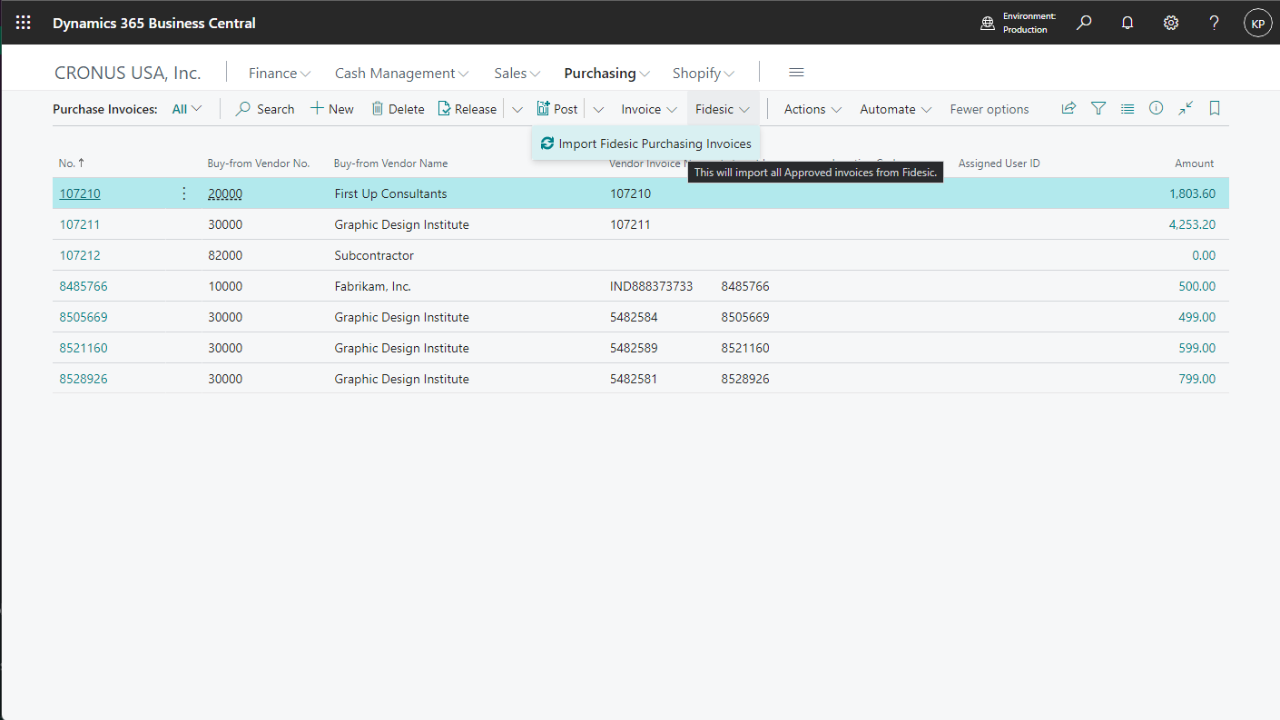The height and width of the screenshot is (720, 1280).
Task: Open row options dots for 107210
Action: pos(184,194)
